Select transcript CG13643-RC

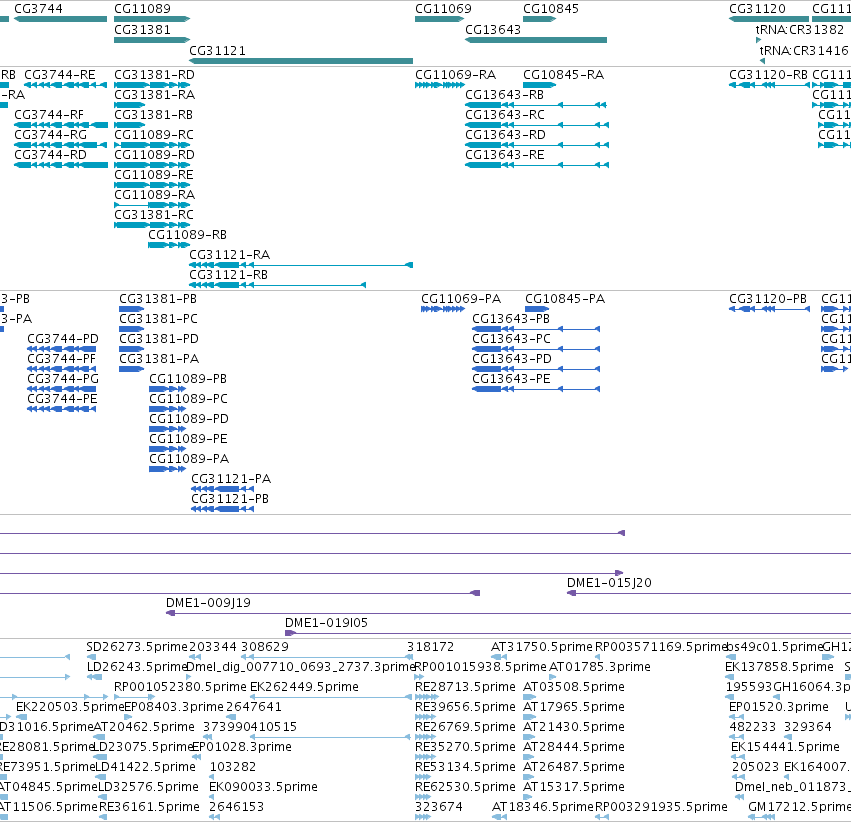[537, 125]
